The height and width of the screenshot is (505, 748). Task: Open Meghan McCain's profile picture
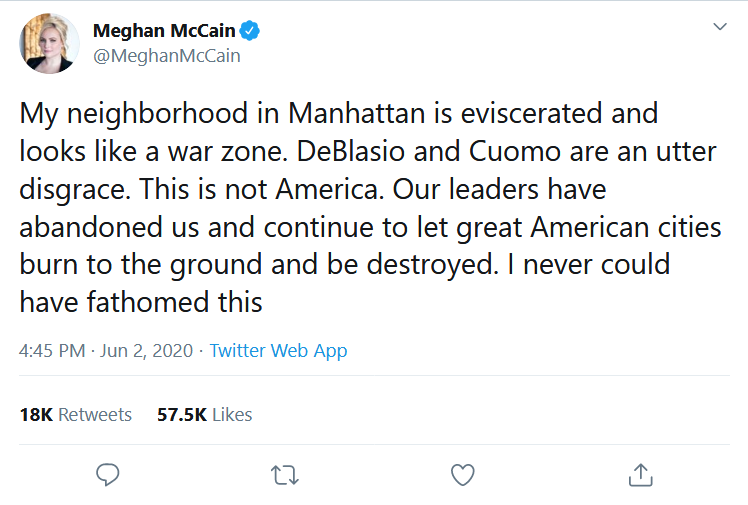pos(50,44)
